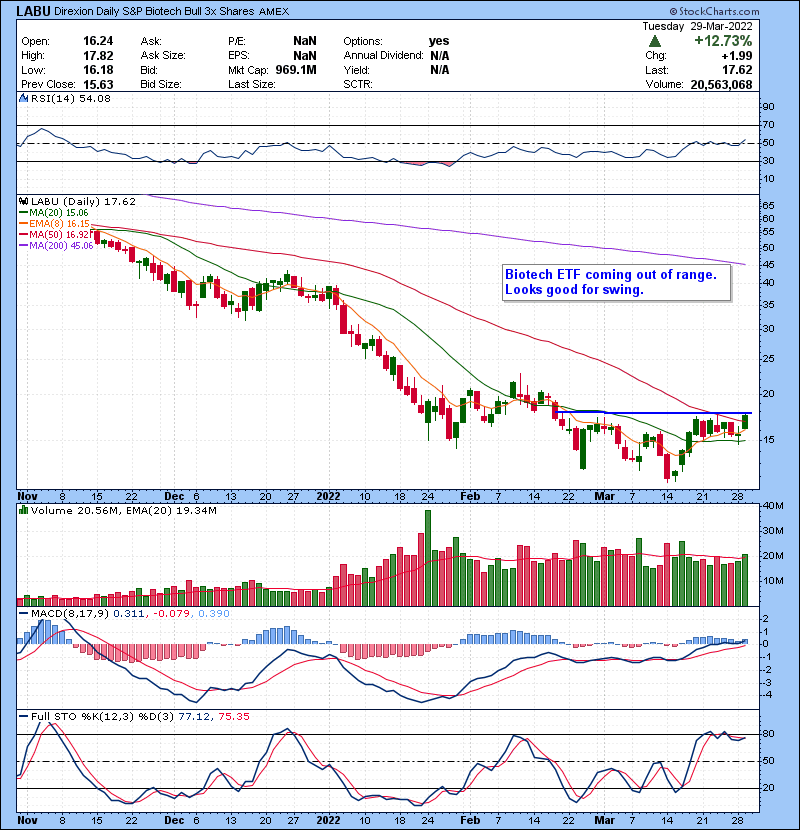Viewport: 800px width, 830px height.
Task: Click the green up-arrow change icon
Action: 654,41
